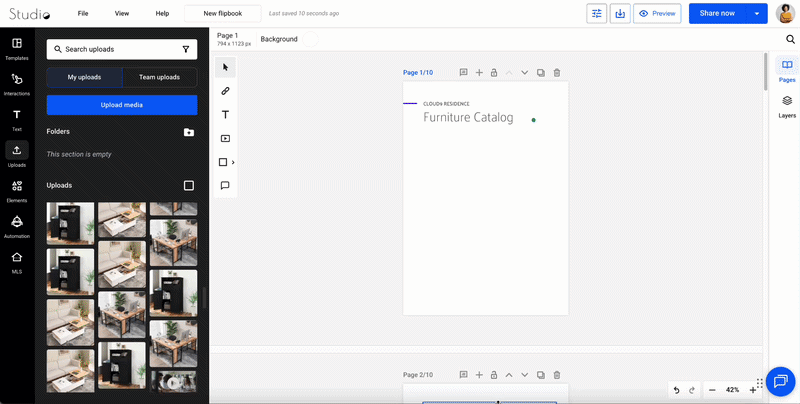This screenshot has width=800, height=404.
Task: Click the create new folder icon
Action: [189, 132]
